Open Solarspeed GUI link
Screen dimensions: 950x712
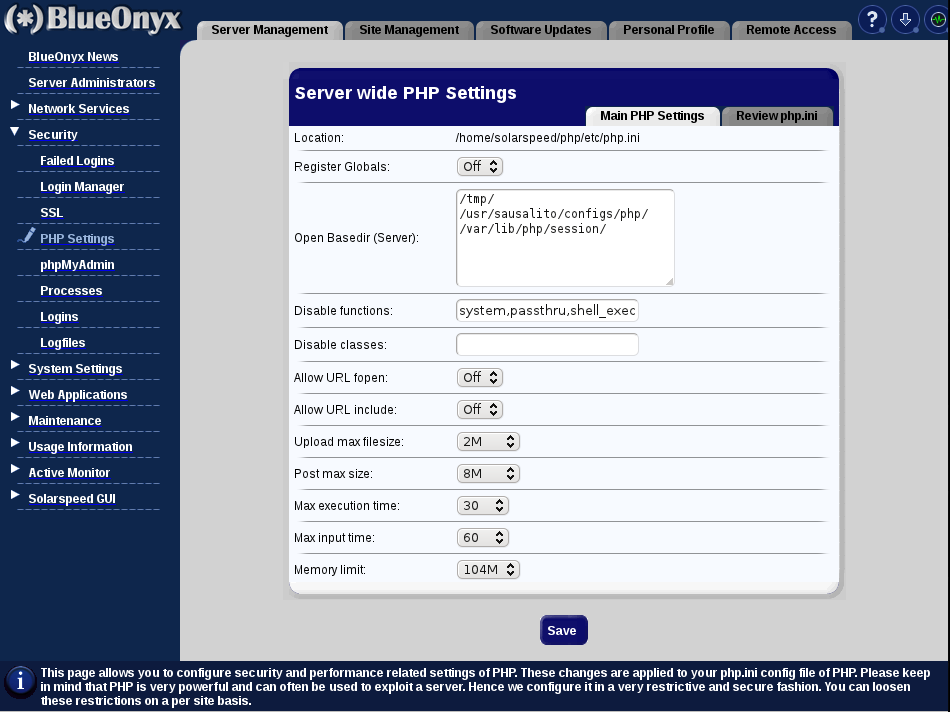[x=71, y=500]
